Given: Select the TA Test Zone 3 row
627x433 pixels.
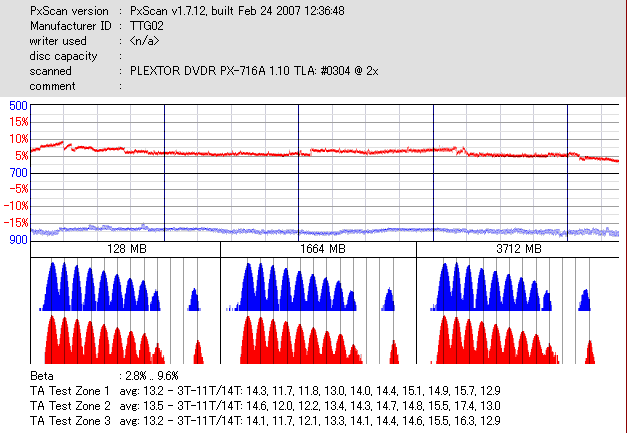Looking at the screenshot, I should point(265,421).
